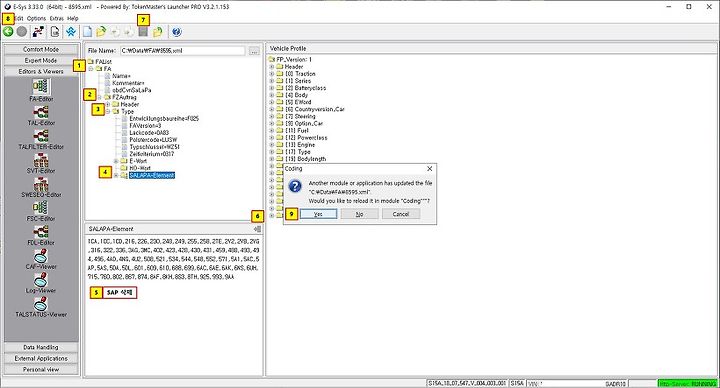Click the grey stop circle icon
The image size is (720, 388).
[x=22, y=31]
